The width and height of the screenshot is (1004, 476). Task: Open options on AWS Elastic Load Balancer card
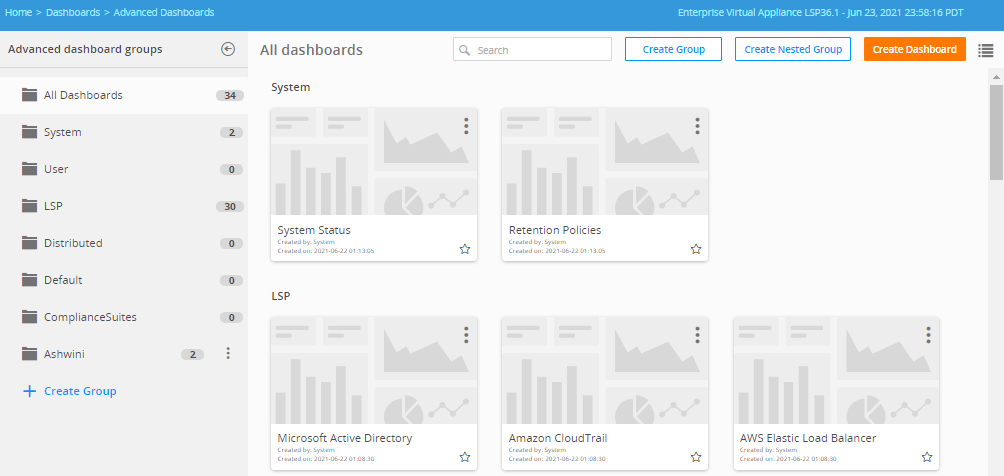929,335
